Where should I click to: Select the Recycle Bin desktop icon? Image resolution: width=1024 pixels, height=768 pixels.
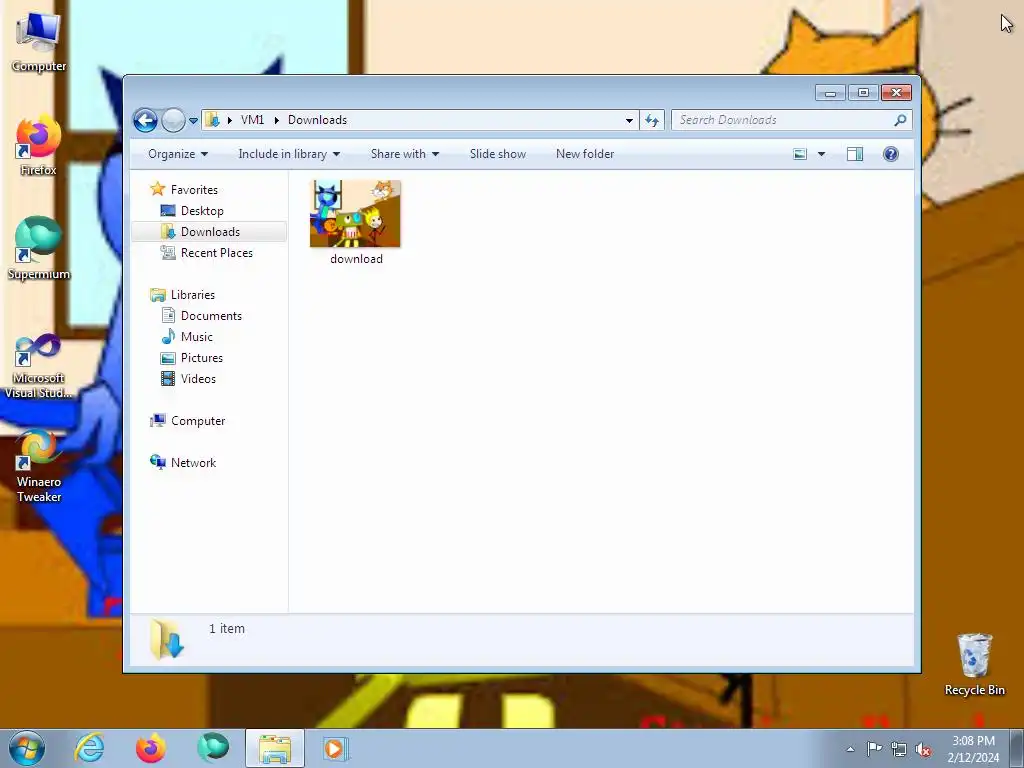pyautogui.click(x=974, y=664)
